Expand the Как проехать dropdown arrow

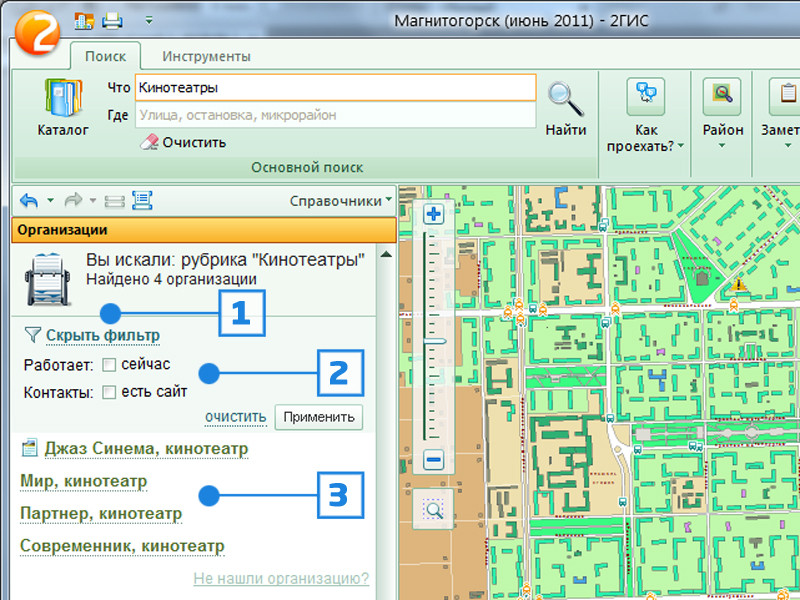(681, 146)
